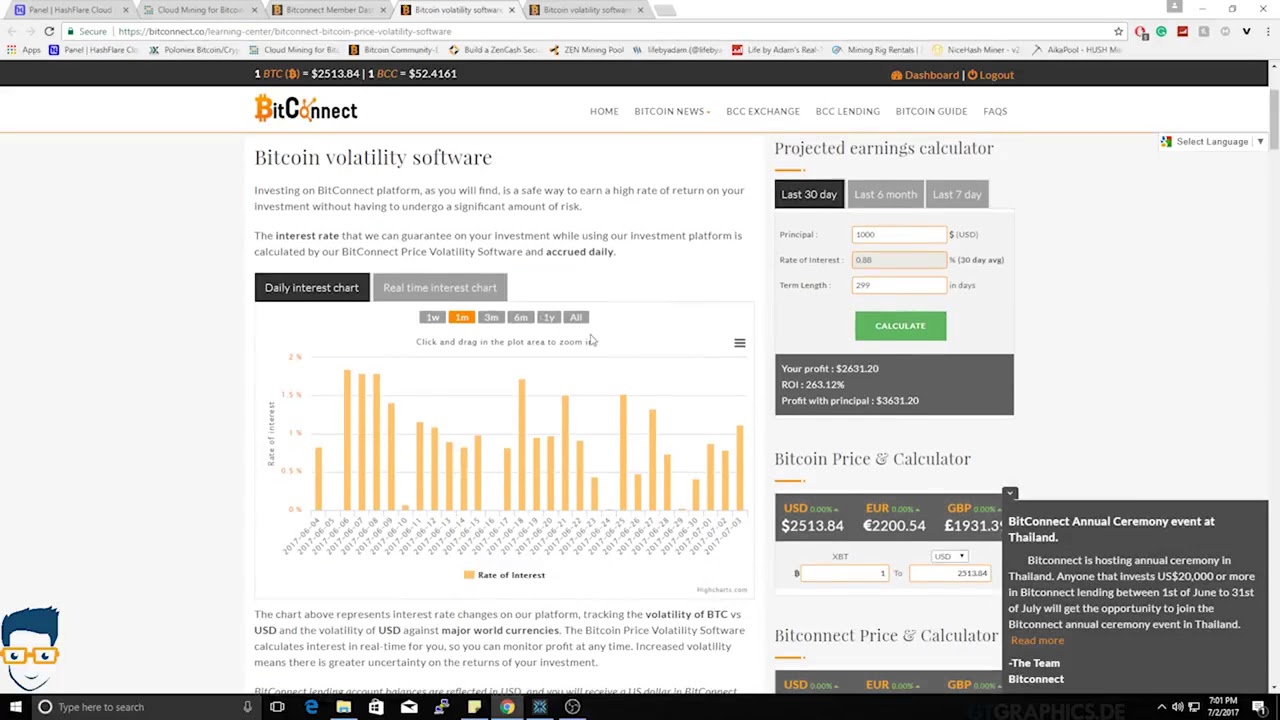Click the Term Length input field

[898, 285]
